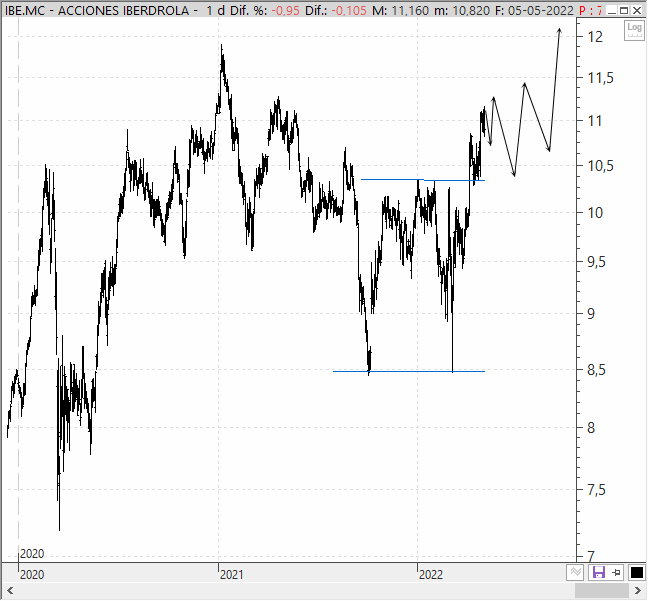Click the horizontal scrollbar thumb
The image size is (648, 601).
pyautogui.click(x=603, y=591)
